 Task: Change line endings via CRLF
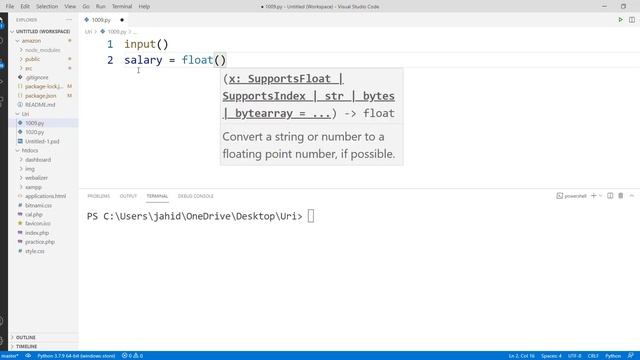pos(593,356)
